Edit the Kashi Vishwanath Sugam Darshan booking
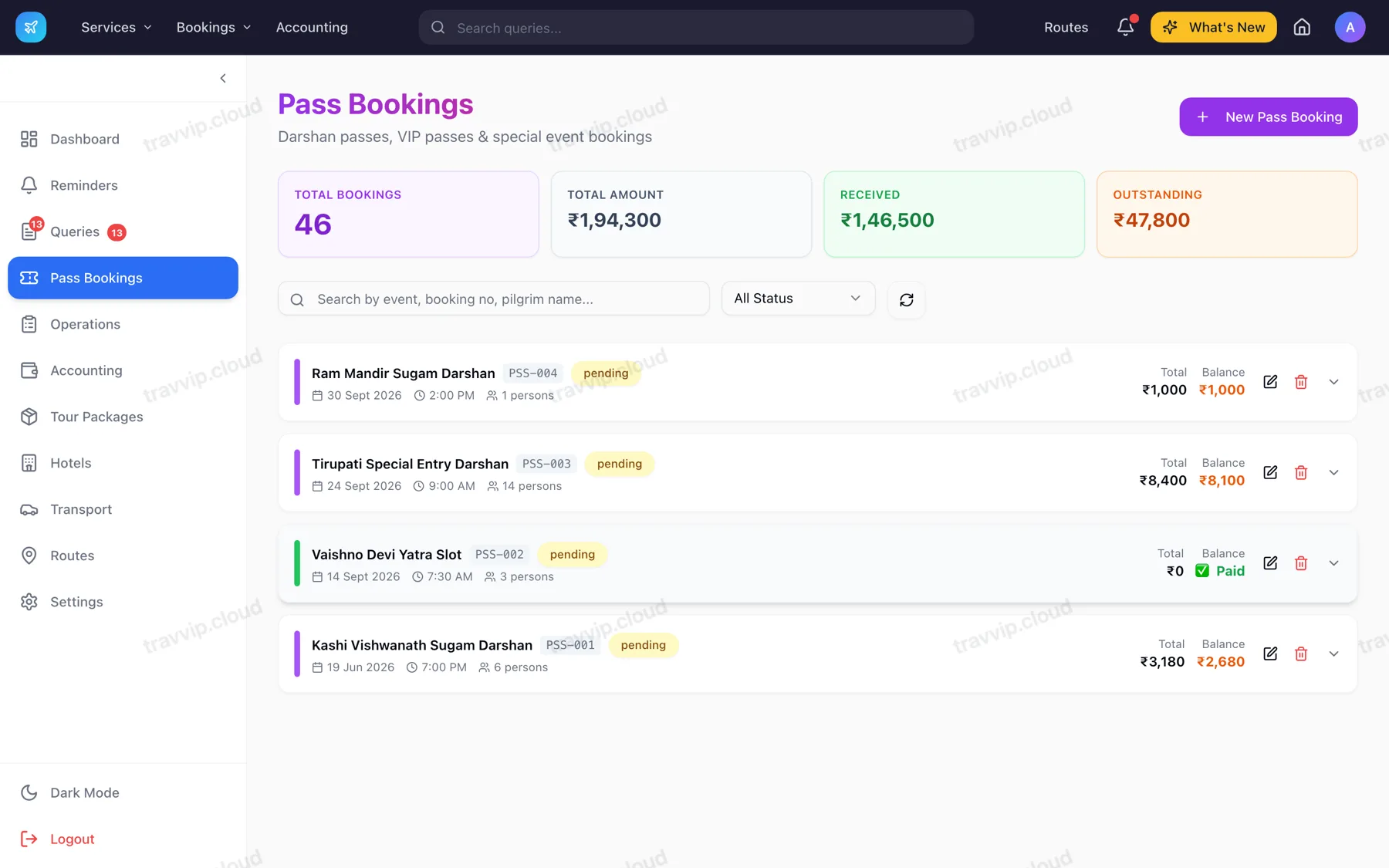 point(1270,654)
